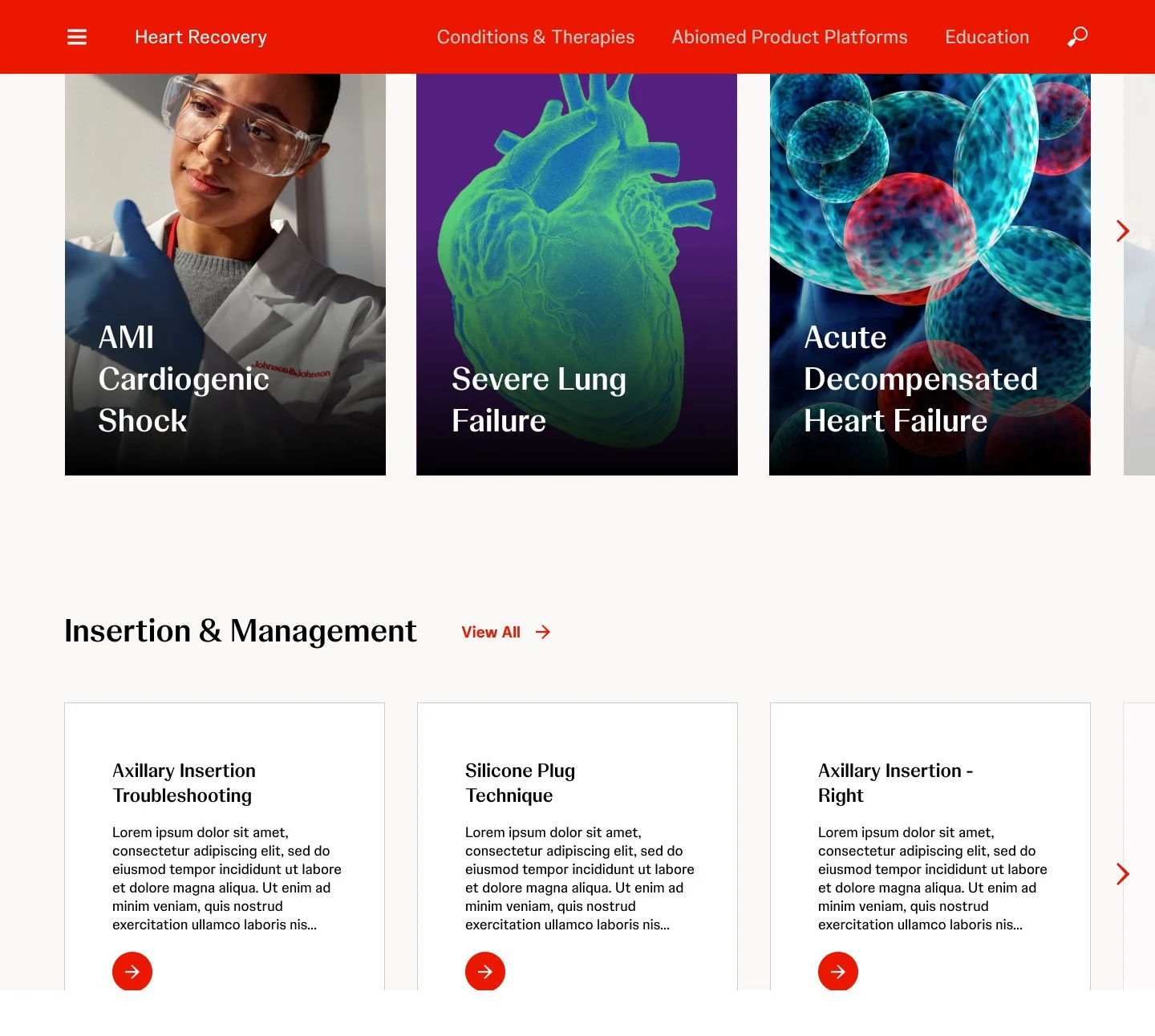Screen dimensions: 1155x1036
Task: Click the arrow beside View All
Action: pyautogui.click(x=543, y=632)
